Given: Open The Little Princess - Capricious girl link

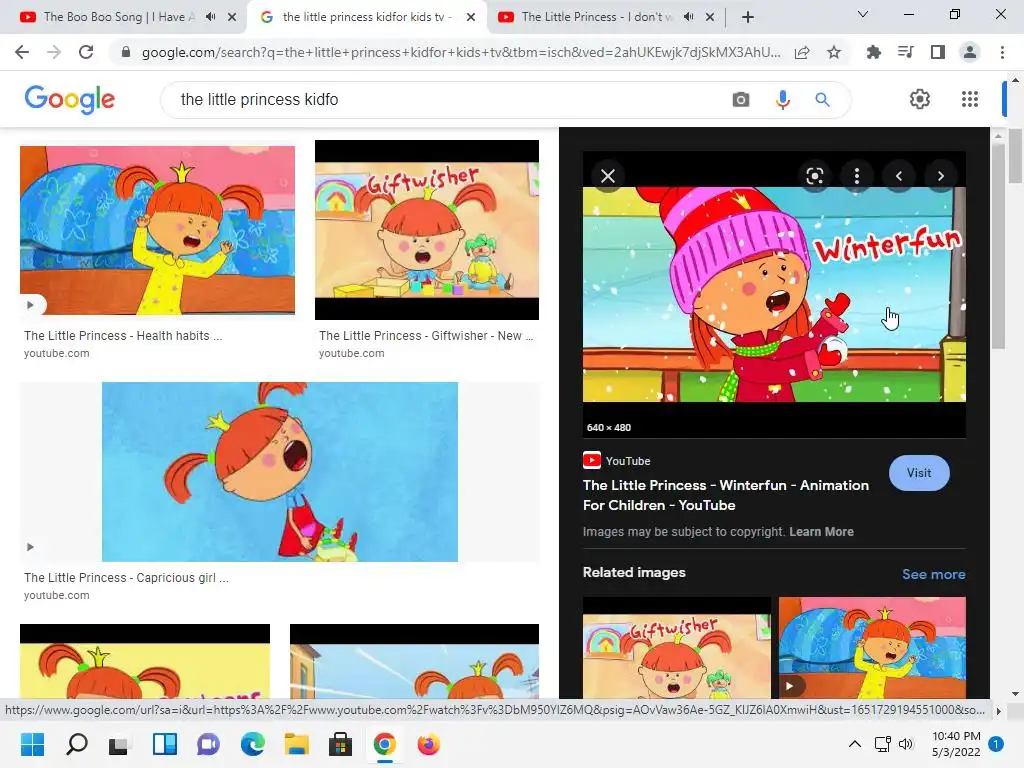Looking at the screenshot, I should tap(126, 578).
